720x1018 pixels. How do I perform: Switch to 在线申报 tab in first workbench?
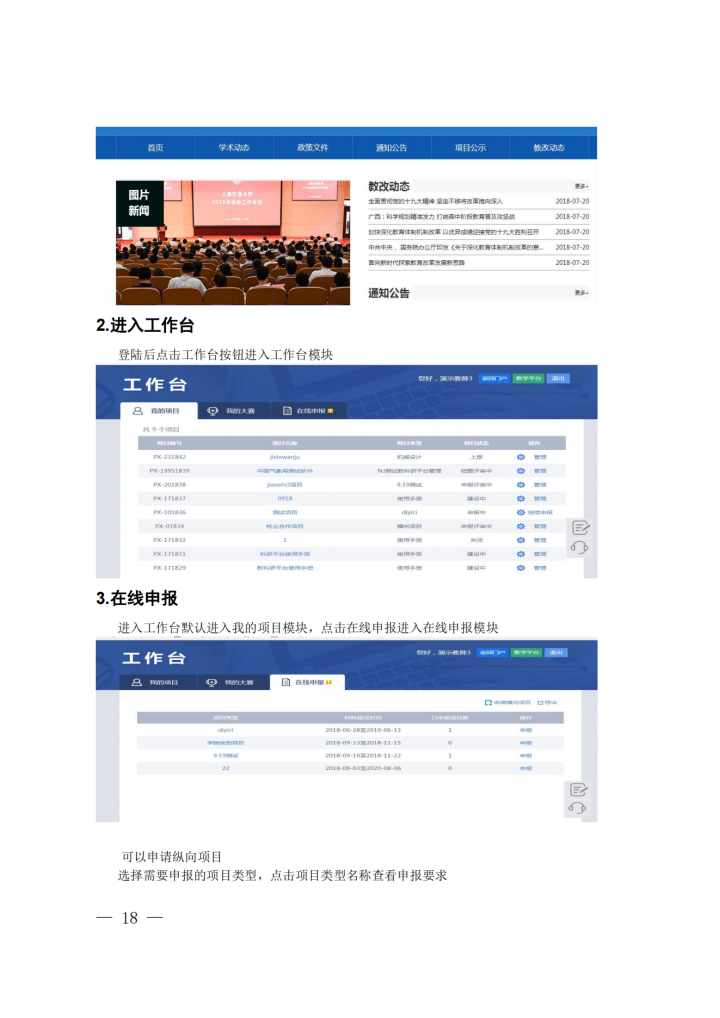(301, 411)
